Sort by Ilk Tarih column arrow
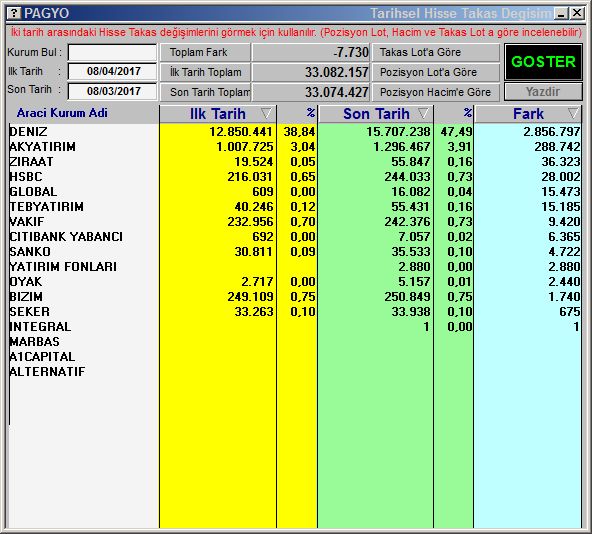The height and width of the screenshot is (534, 592). 266,113
